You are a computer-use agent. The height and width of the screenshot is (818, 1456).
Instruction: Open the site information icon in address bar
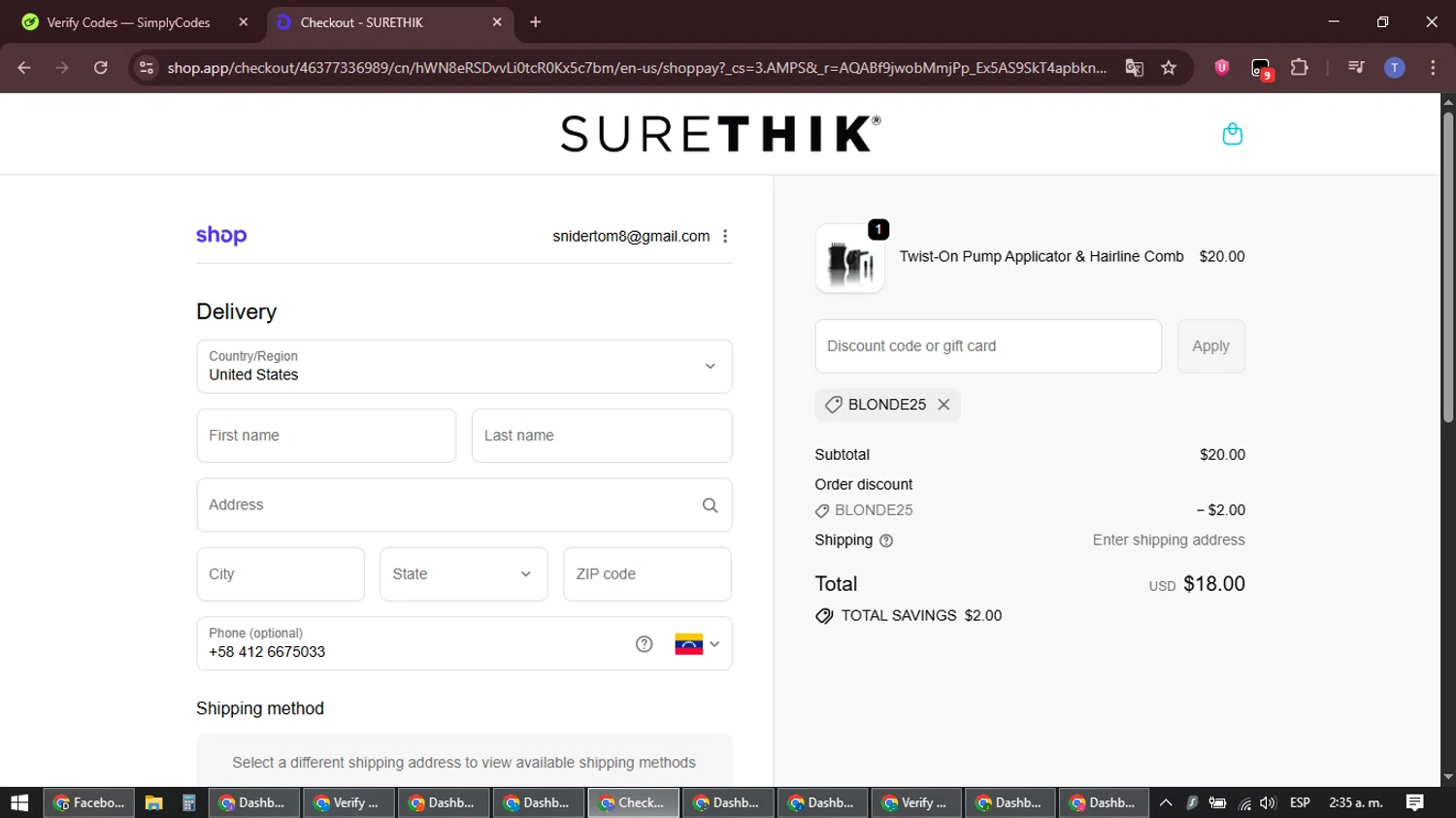click(x=147, y=68)
